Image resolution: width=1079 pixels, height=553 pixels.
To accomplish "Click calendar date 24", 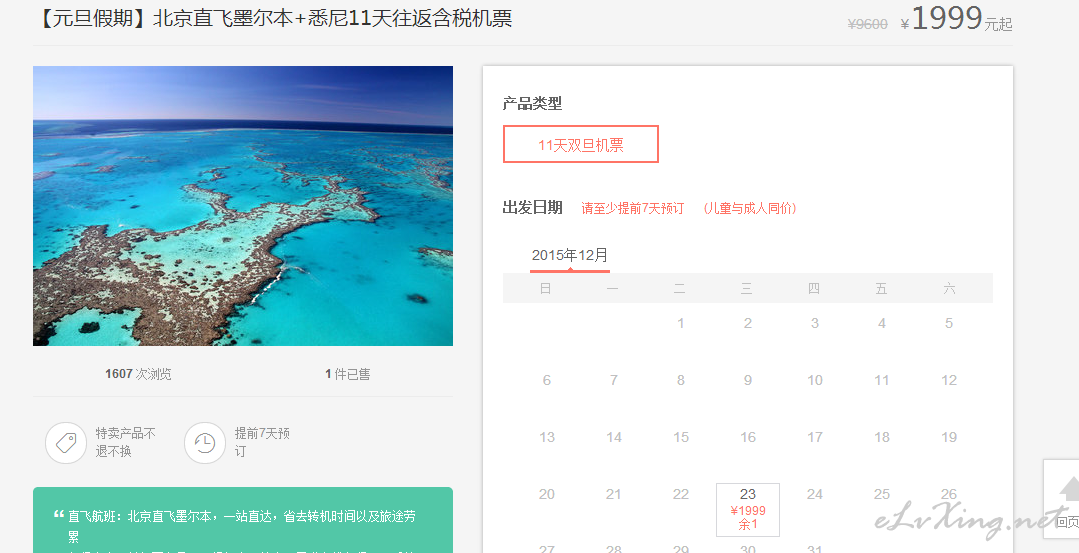I will tap(815, 495).
